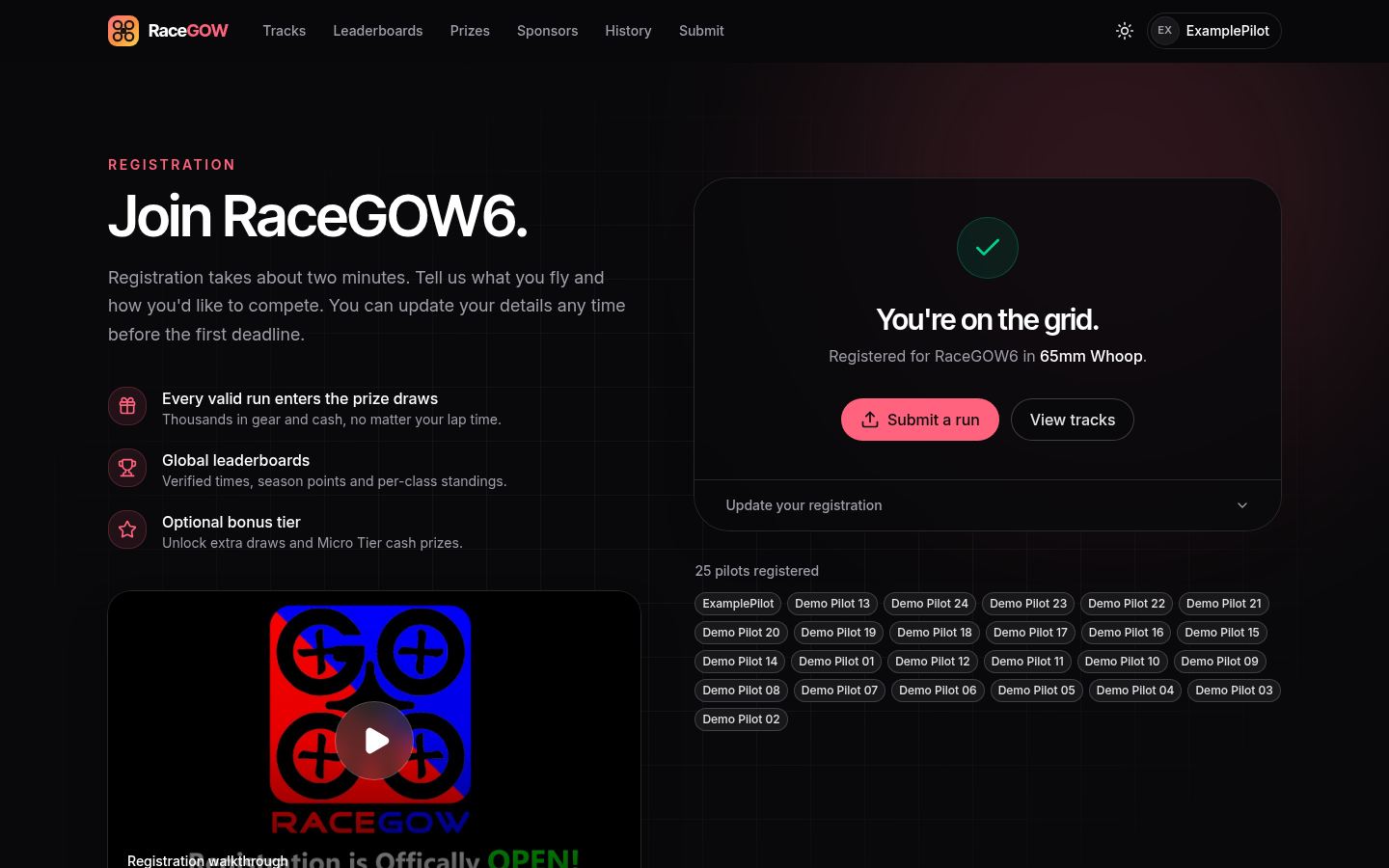Viewport: 1389px width, 868px height.
Task: Open the History page
Action: 628,31
